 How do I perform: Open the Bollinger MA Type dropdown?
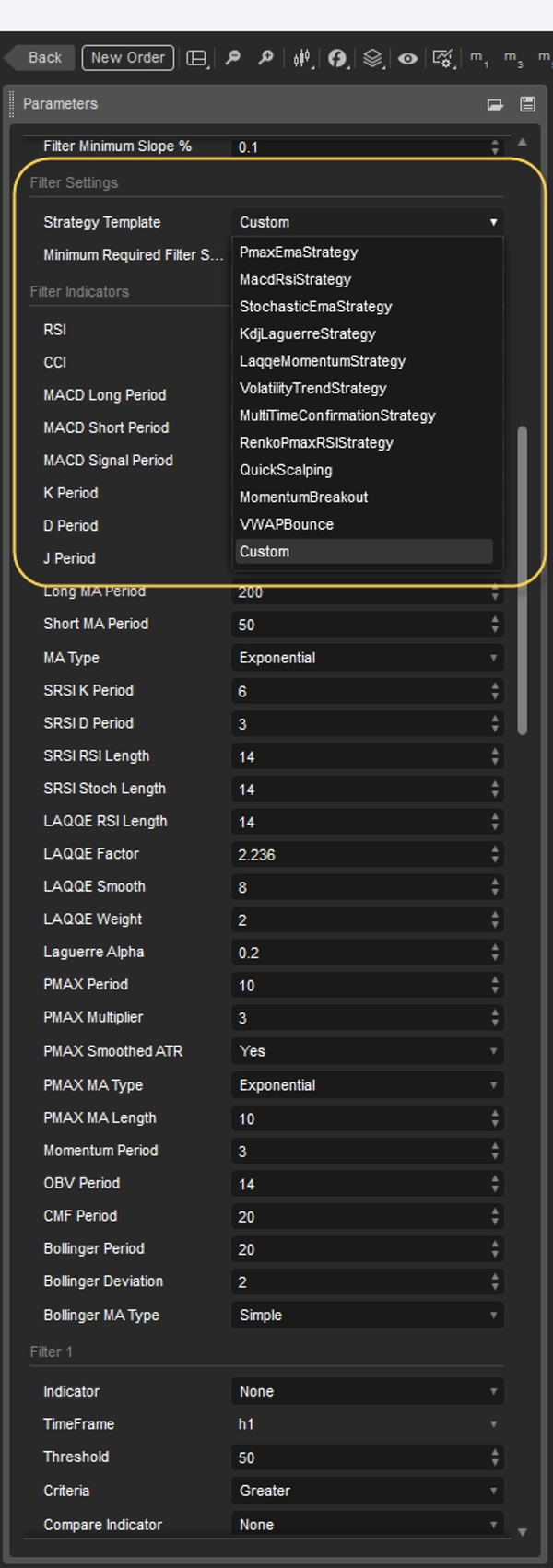366,1315
